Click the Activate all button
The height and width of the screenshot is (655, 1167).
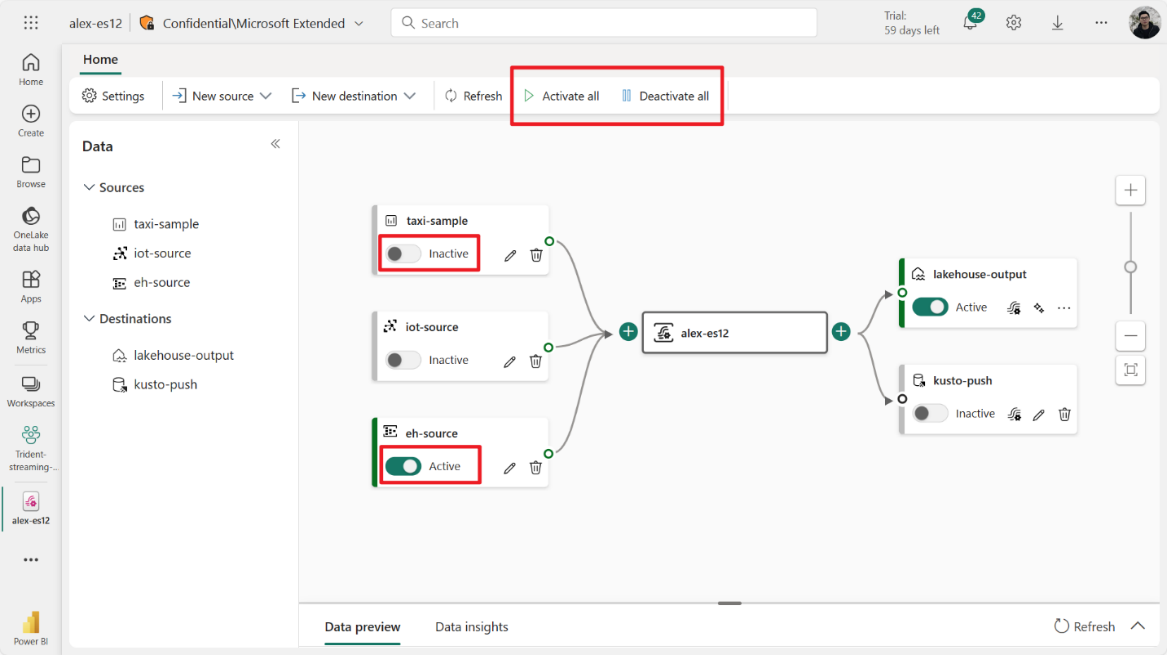click(561, 96)
